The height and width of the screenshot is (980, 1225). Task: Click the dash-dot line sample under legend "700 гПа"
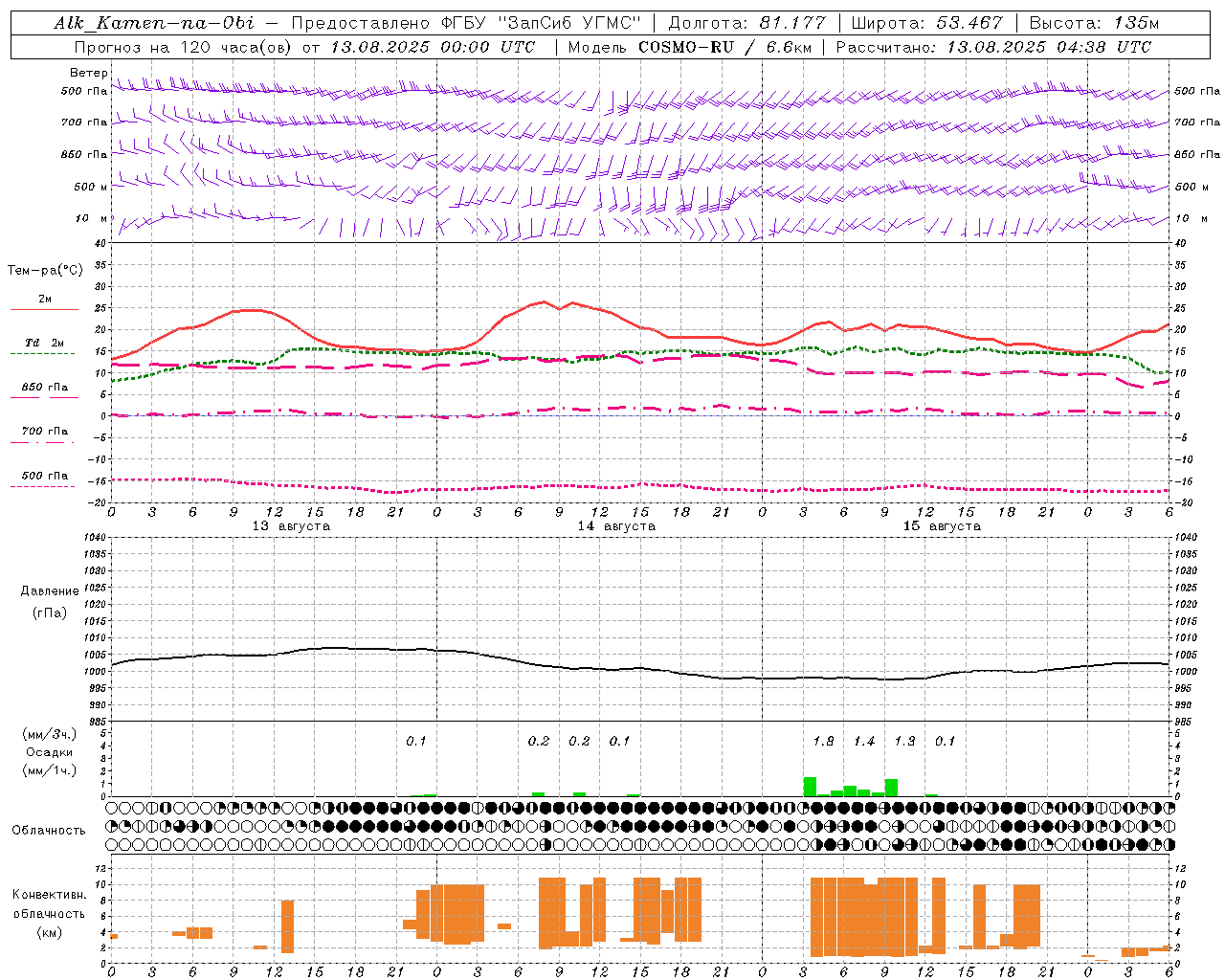point(44,442)
